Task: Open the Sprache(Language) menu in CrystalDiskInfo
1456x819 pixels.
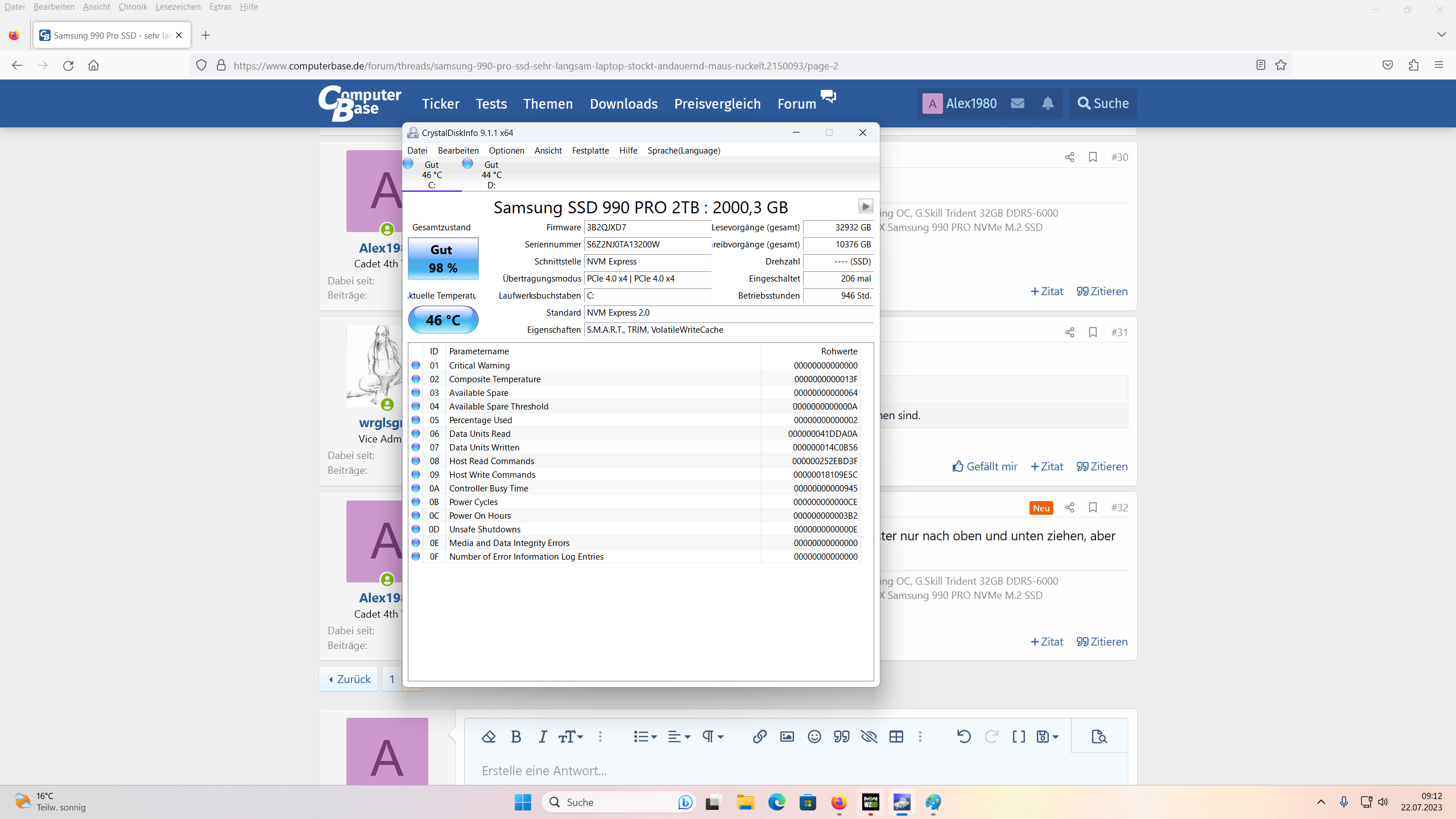Action: [x=684, y=150]
